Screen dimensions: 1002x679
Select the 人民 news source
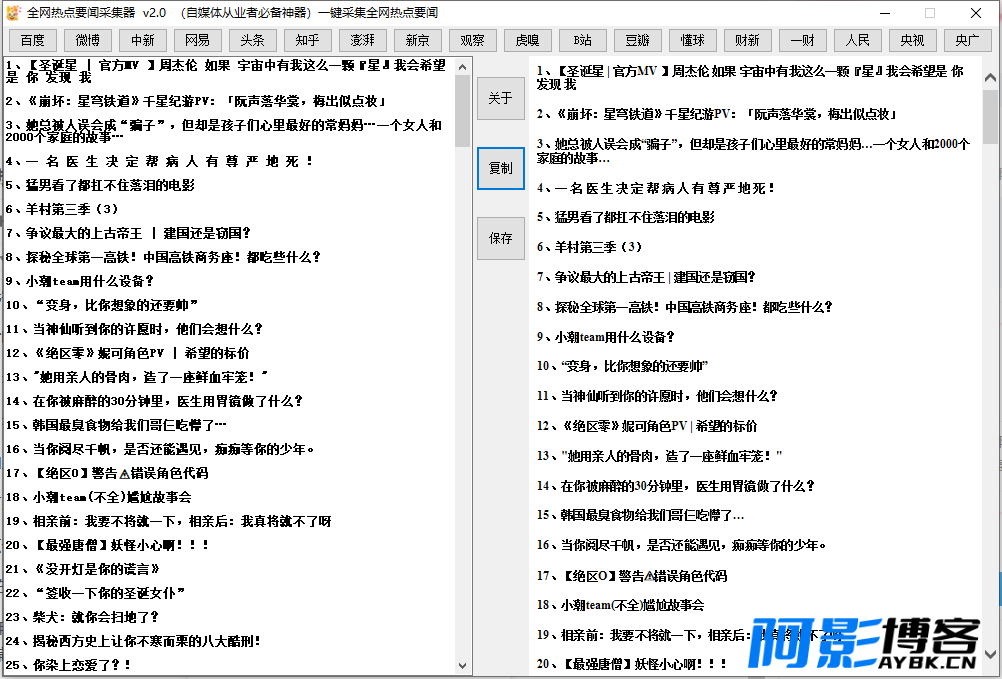[858, 40]
